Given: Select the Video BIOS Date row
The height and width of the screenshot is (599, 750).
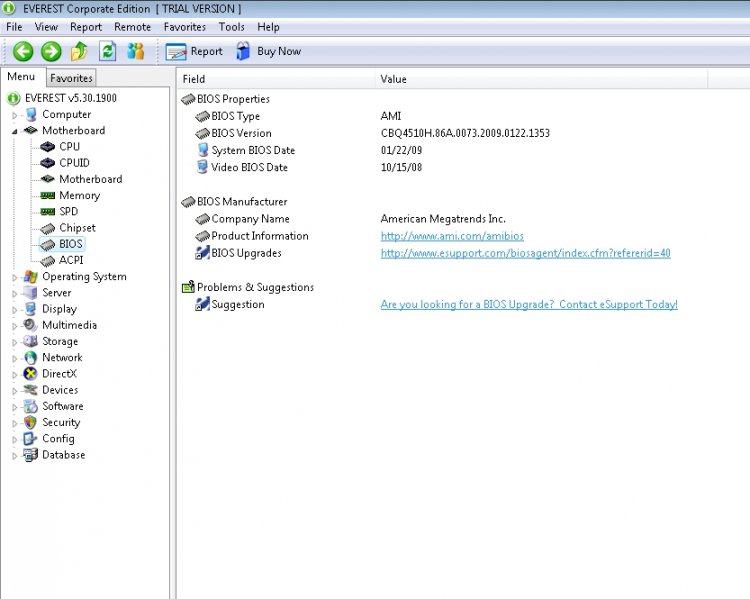Looking at the screenshot, I should pyautogui.click(x=309, y=167).
